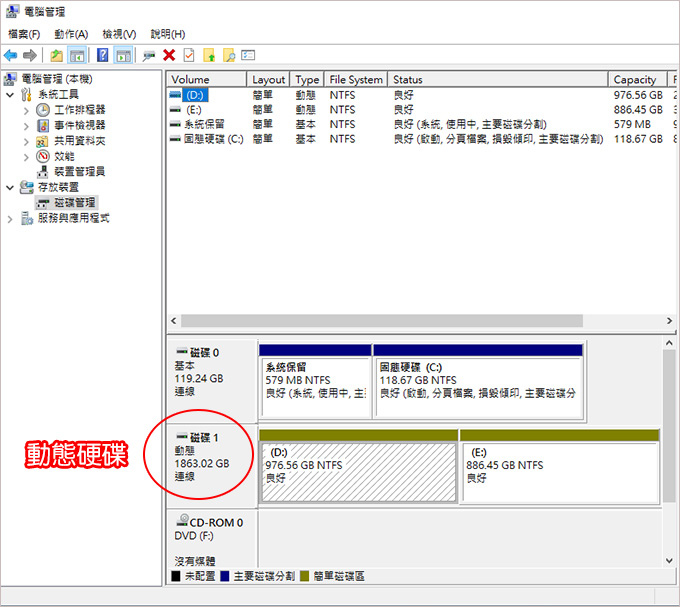This screenshot has height=607, width=680.
Task: Select 共用資料夾 in the tree
Action: 80,141
